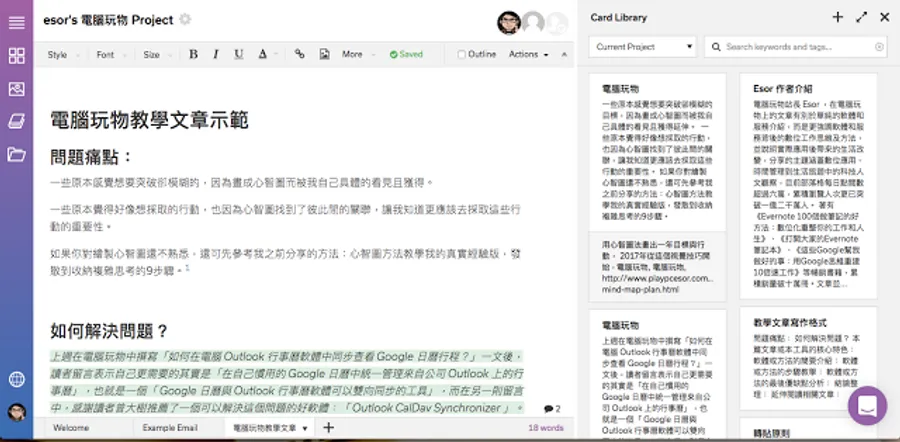900x442 pixels.
Task: Open the chat support bubble
Action: click(x=867, y=406)
